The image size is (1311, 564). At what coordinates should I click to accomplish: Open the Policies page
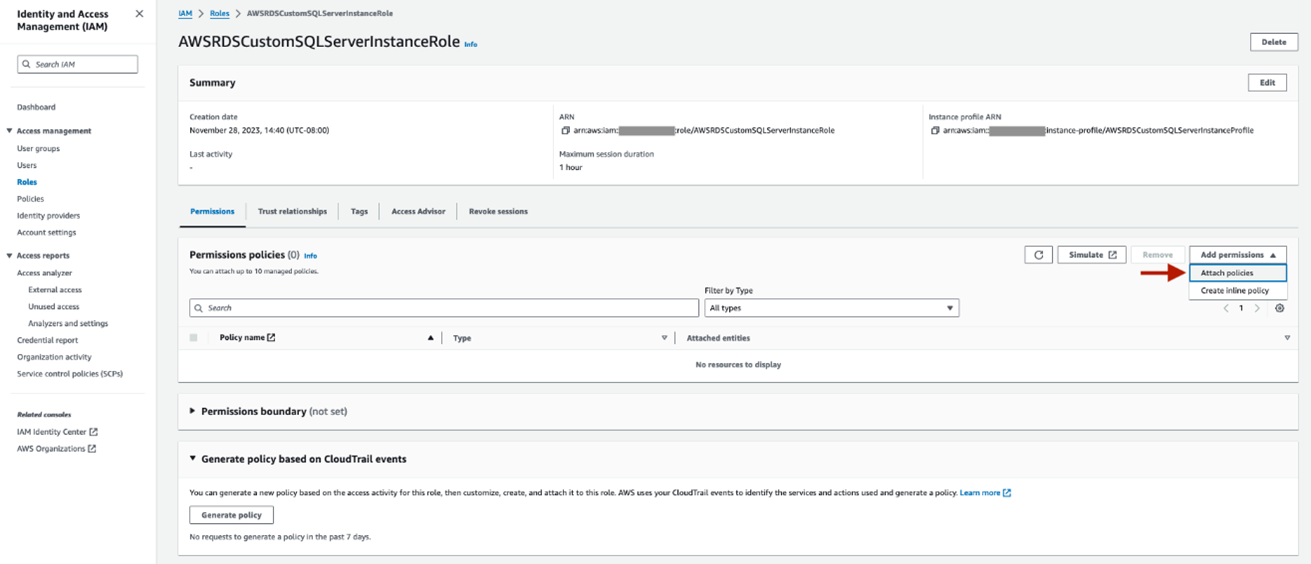pos(30,199)
